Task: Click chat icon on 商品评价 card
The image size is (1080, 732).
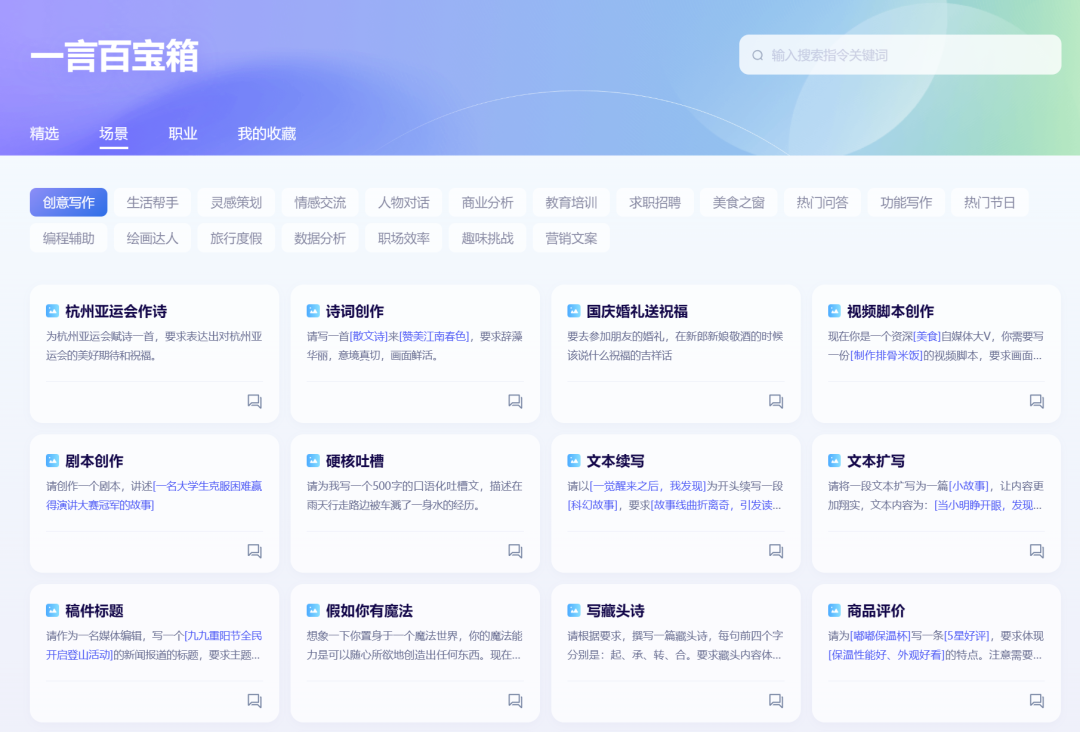Action: [x=1037, y=700]
